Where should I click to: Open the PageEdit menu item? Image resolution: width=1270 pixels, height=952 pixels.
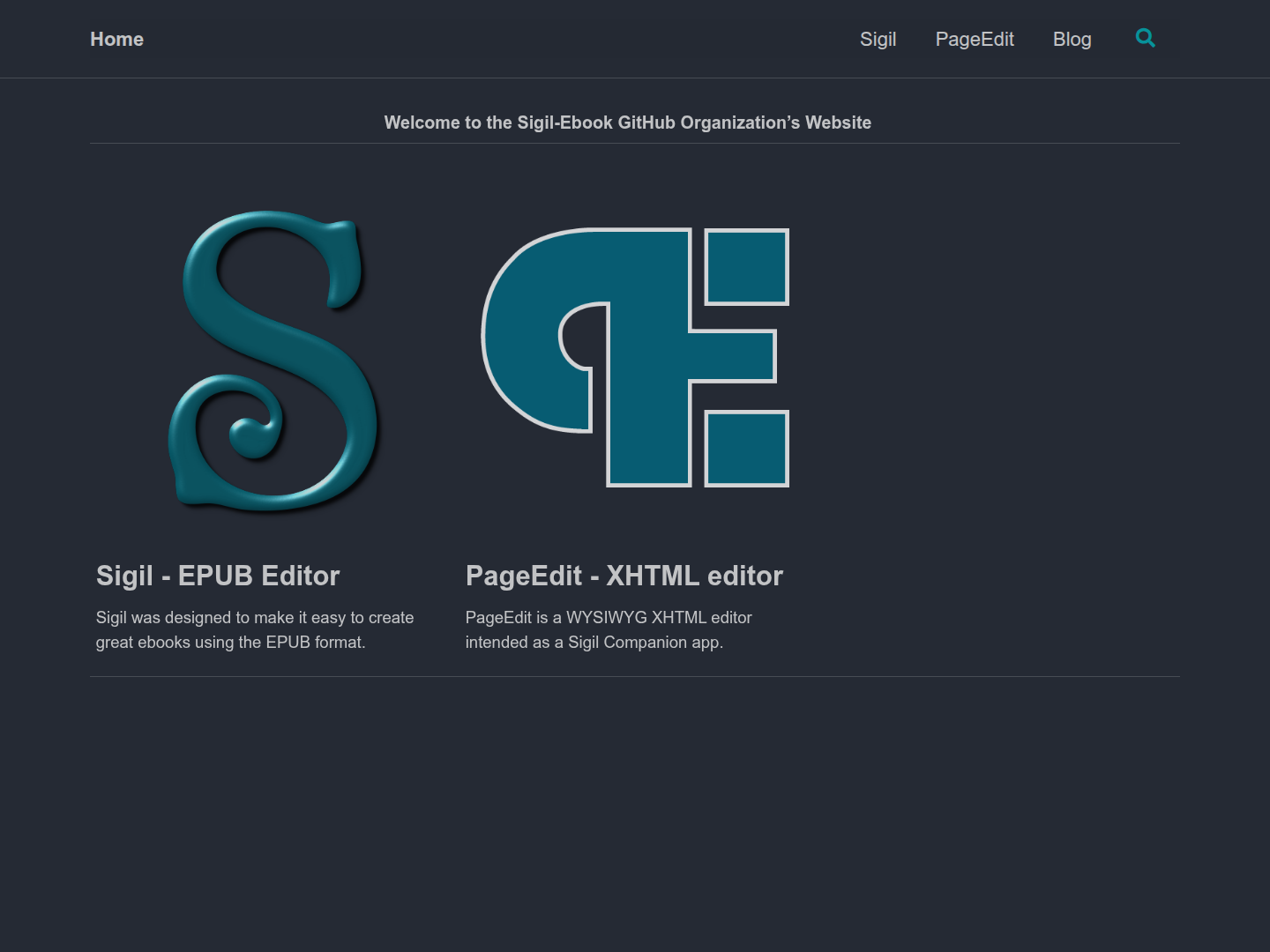click(975, 39)
